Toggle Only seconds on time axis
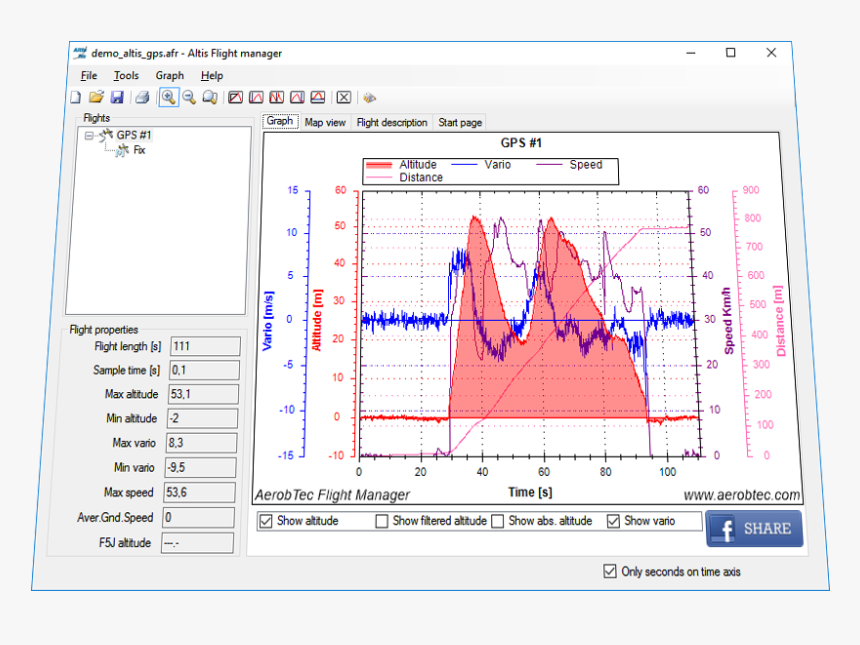860x645 pixels. click(x=610, y=572)
